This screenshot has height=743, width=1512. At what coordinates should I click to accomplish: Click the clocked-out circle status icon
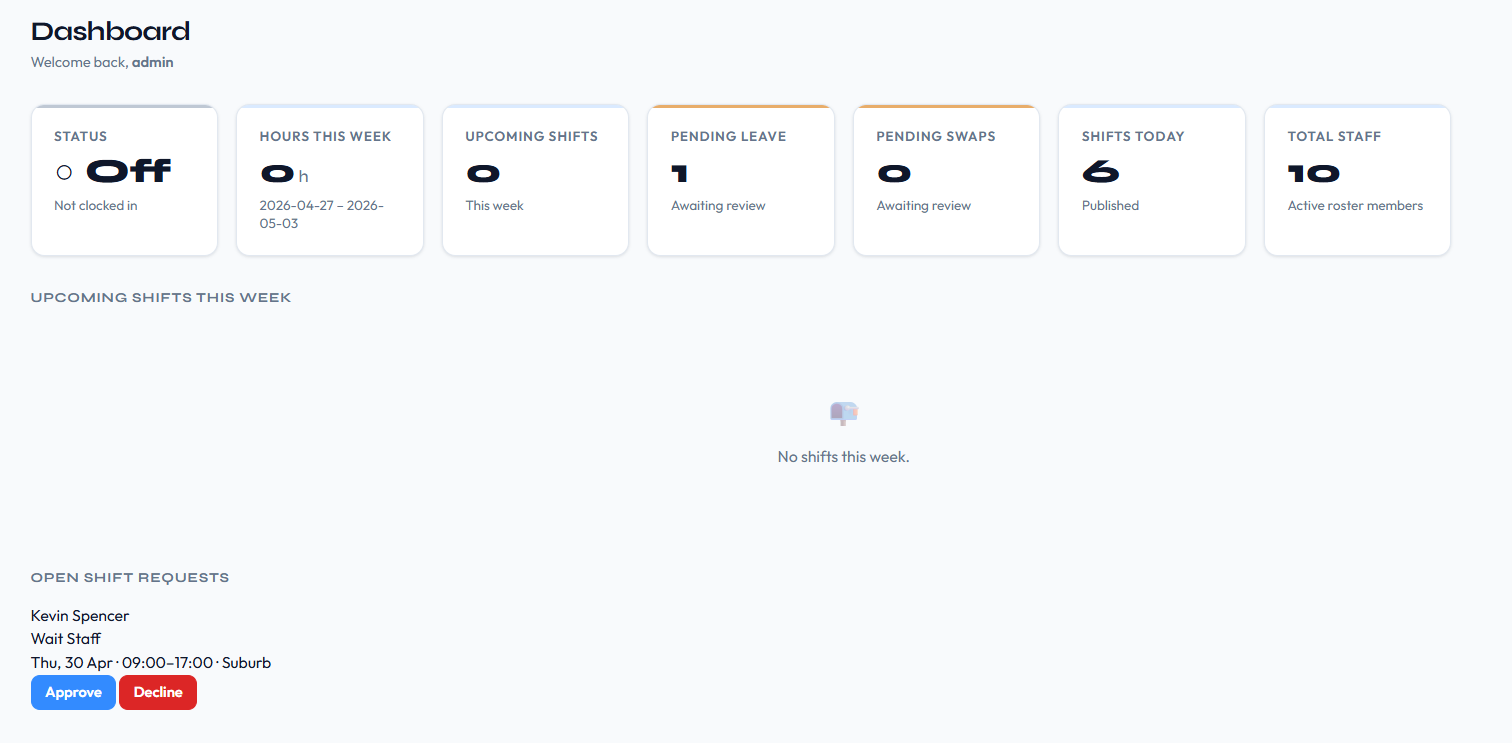tap(64, 172)
